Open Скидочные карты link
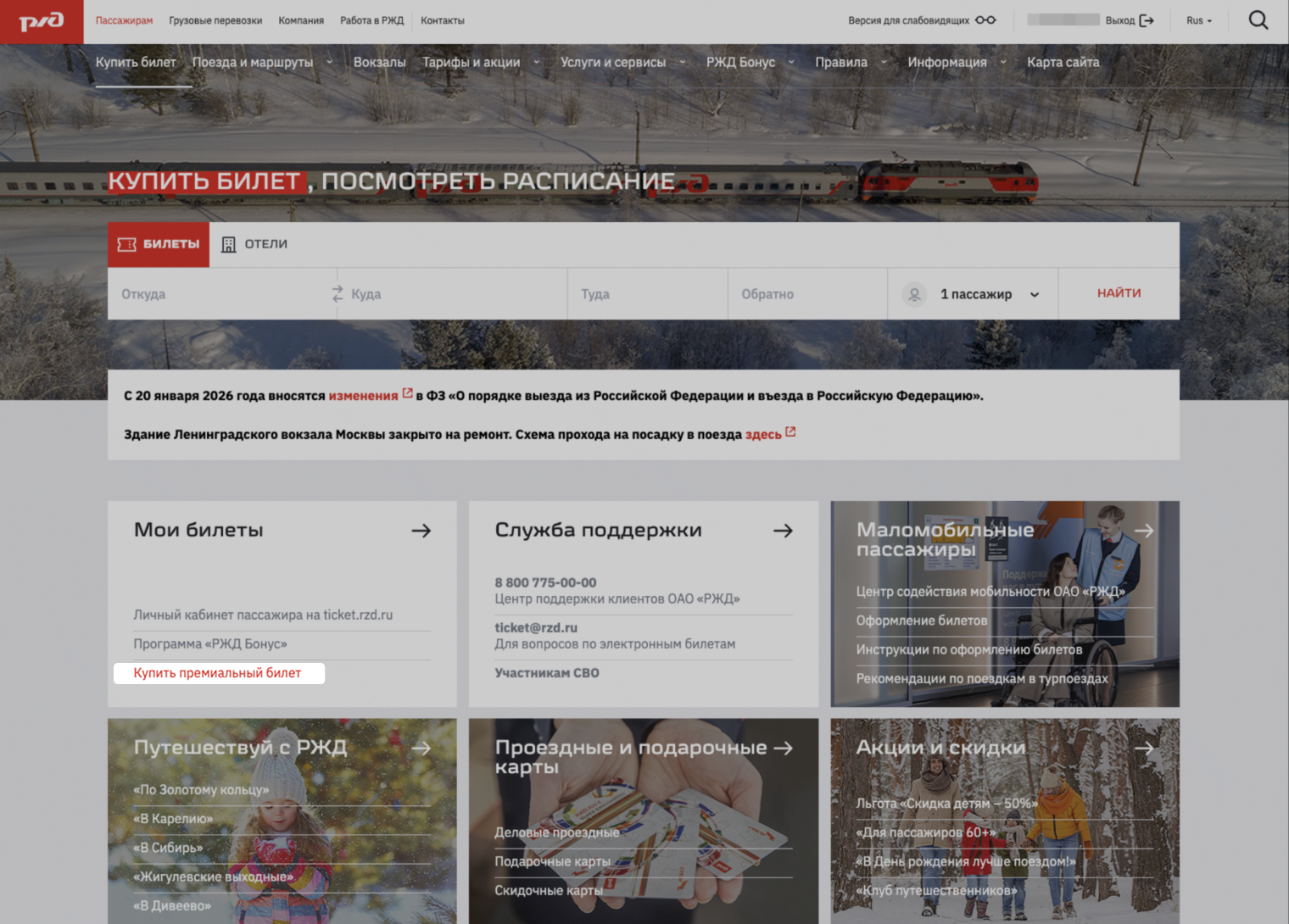This screenshot has height=924, width=1289. coord(549,890)
